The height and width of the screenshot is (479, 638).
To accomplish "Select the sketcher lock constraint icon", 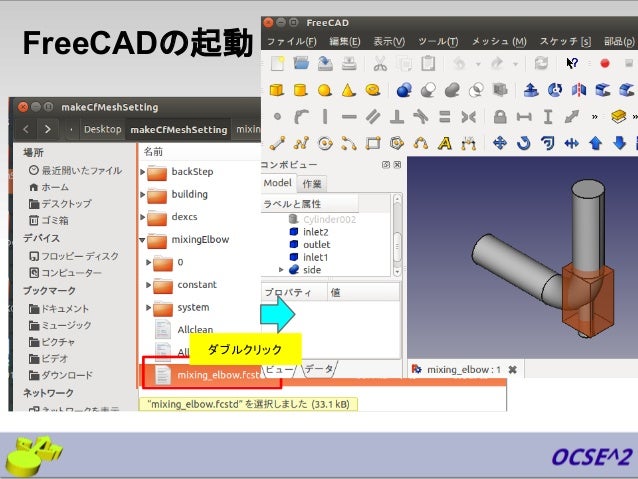I will click(x=500, y=117).
